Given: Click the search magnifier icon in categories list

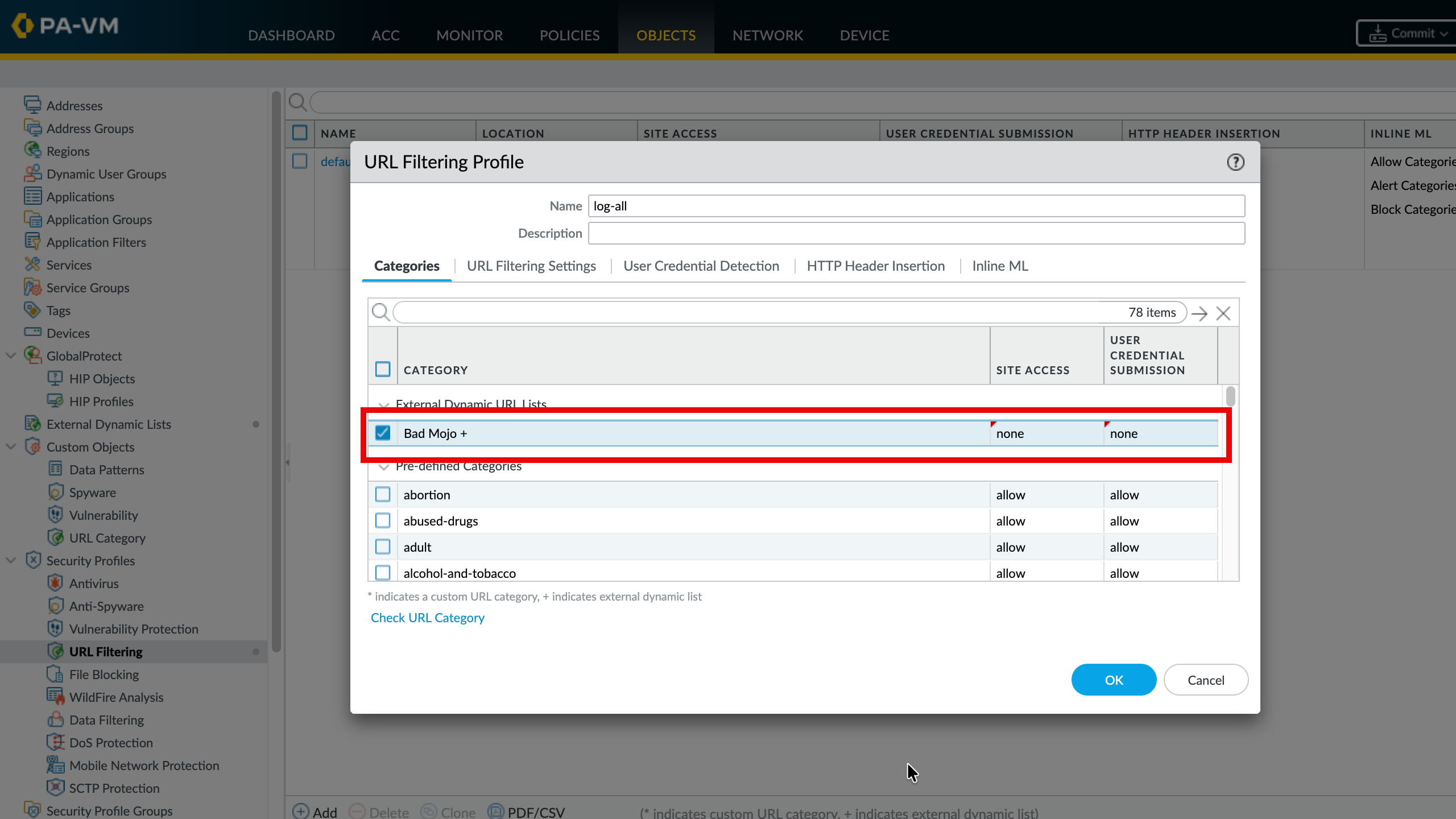Looking at the screenshot, I should coord(380,312).
